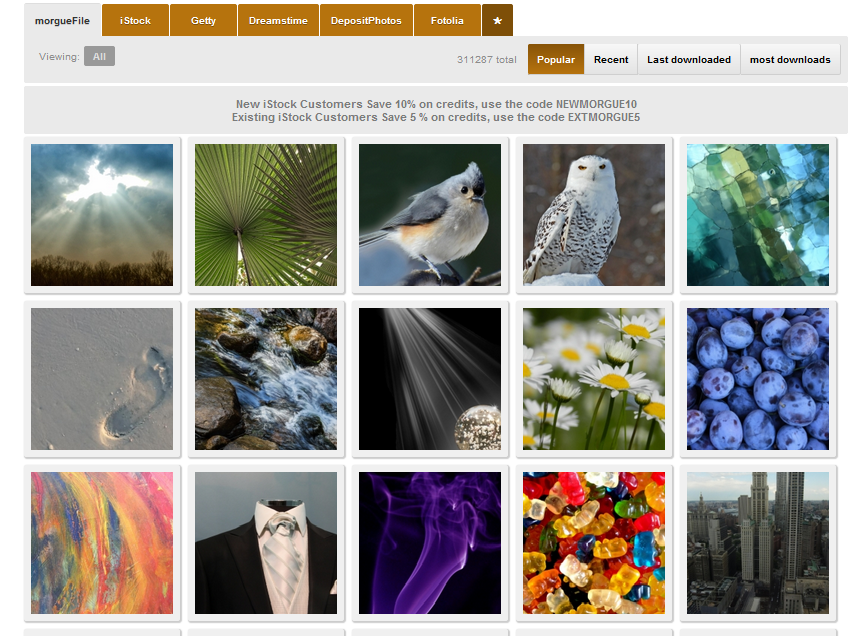Viewport: 857px width, 636px height.
Task: Open the light beams on black photo
Action: pyautogui.click(x=430, y=379)
